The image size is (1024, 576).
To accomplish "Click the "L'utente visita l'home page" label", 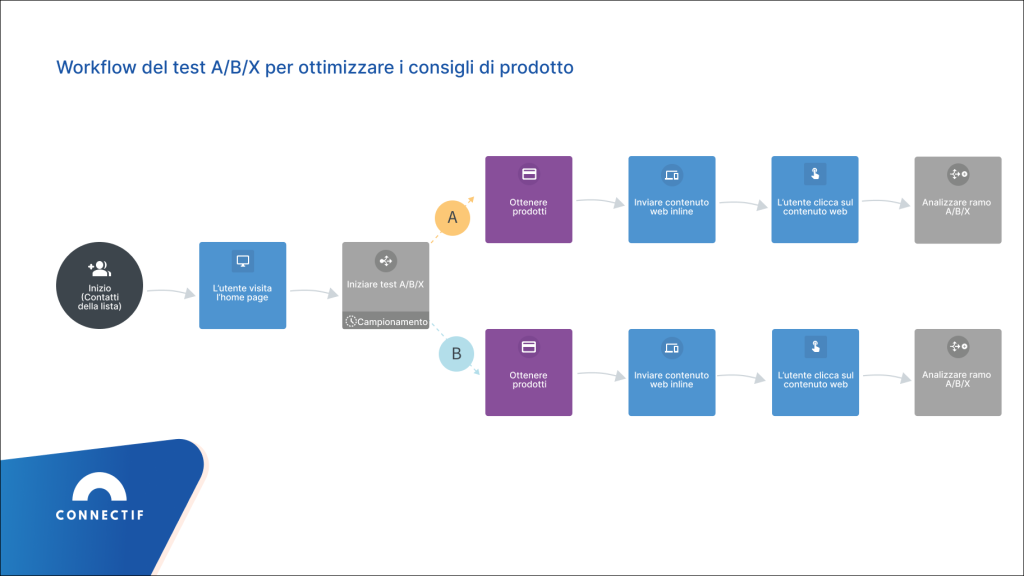I will coord(242,292).
